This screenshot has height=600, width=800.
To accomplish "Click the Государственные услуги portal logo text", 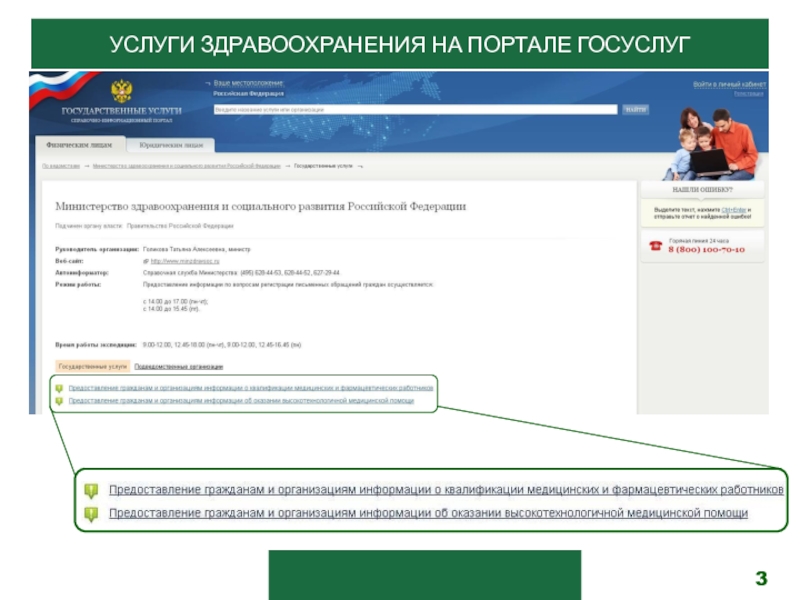I will [121, 111].
